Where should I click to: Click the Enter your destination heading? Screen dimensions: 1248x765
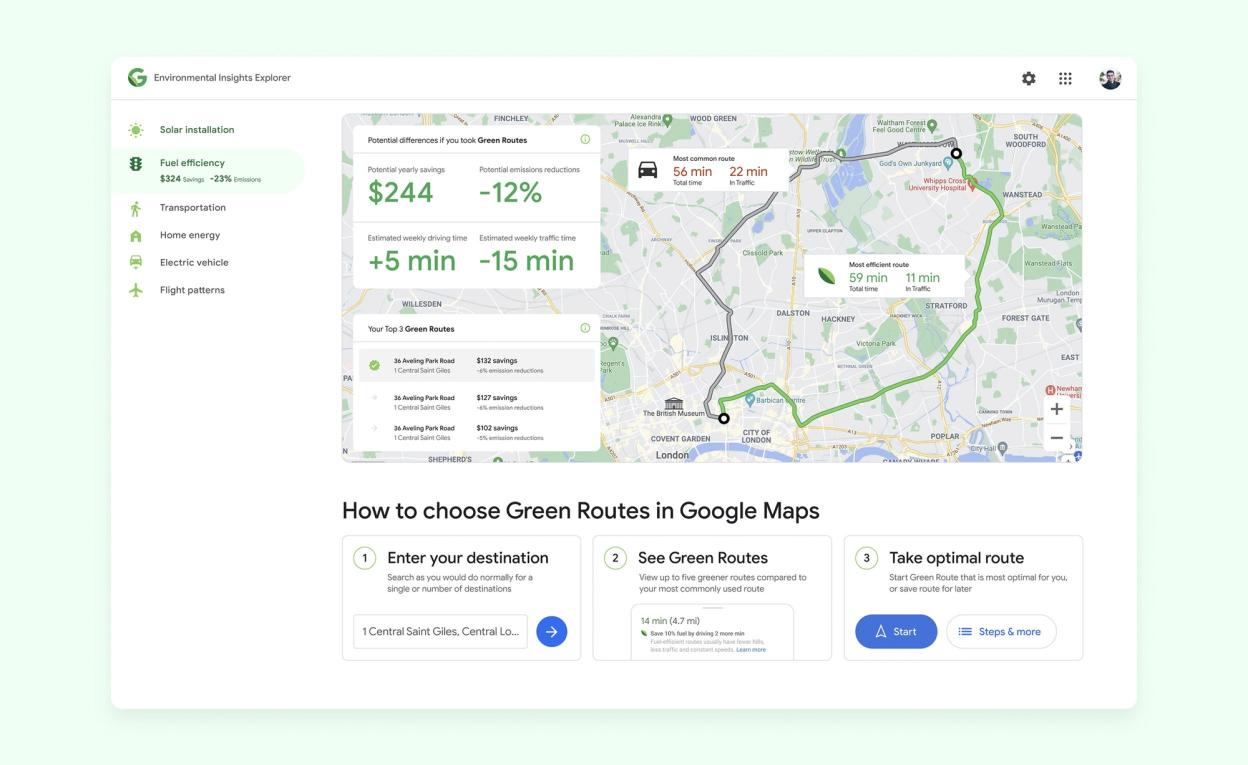point(468,558)
